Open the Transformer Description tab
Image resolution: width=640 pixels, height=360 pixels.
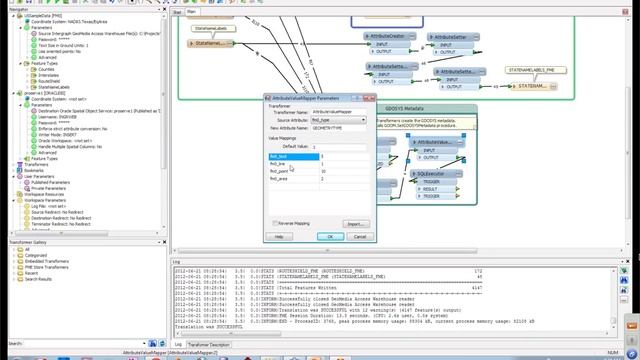tap(209, 345)
